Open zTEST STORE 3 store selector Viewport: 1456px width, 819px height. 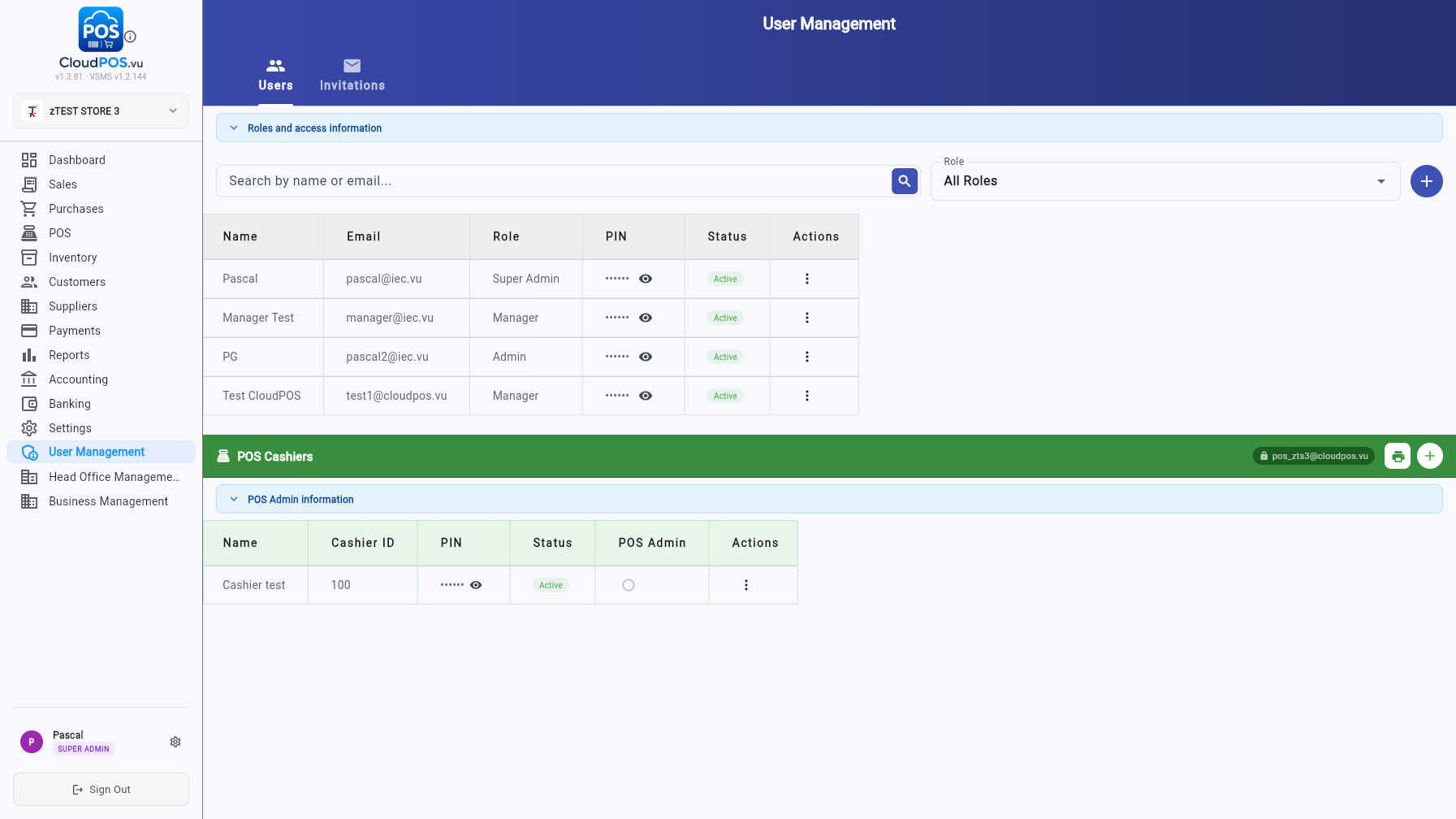point(101,111)
